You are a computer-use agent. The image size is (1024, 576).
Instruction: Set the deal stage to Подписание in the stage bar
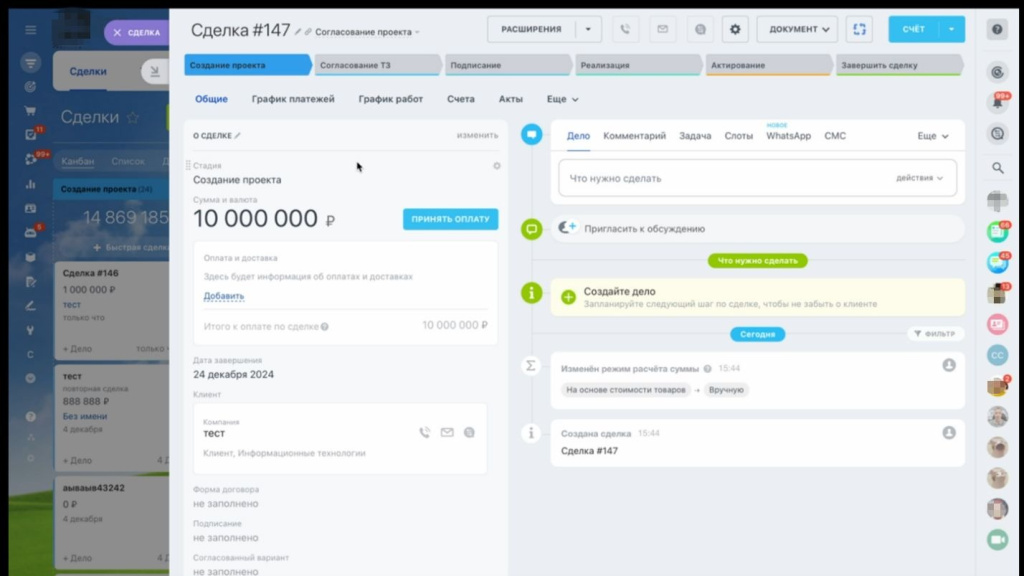(x=506, y=65)
